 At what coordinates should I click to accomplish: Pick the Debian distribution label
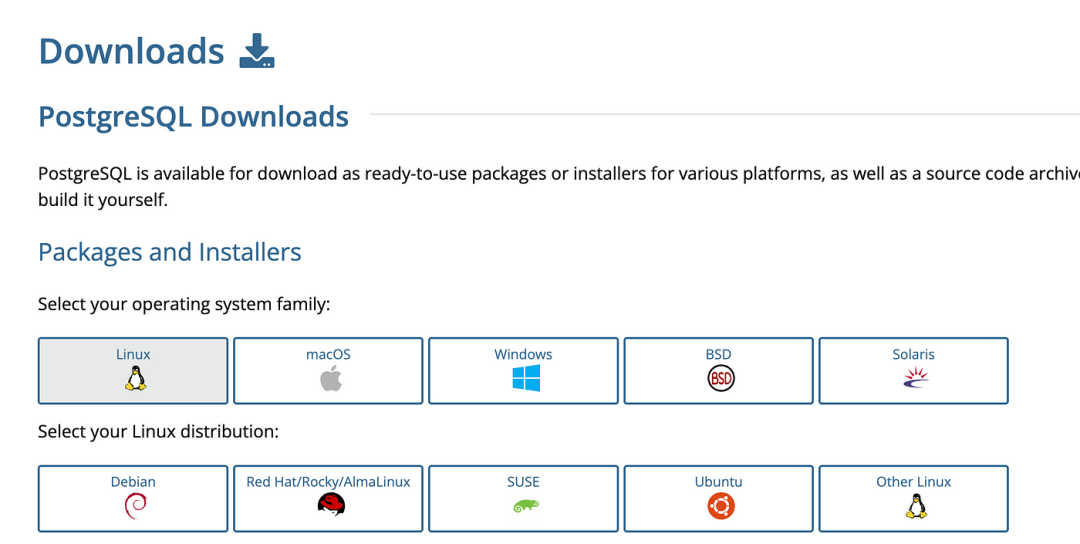click(x=133, y=481)
